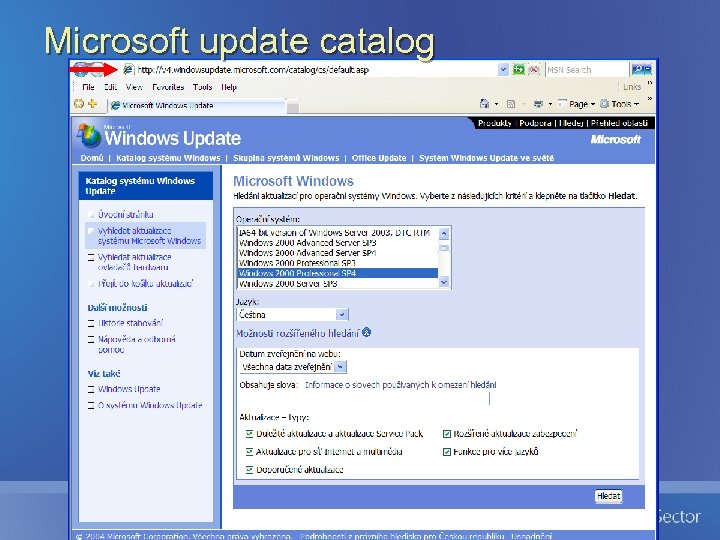Toggle Rozšířené aktualizace zabezpečení checkbox
720x540 pixels.
click(x=447, y=433)
